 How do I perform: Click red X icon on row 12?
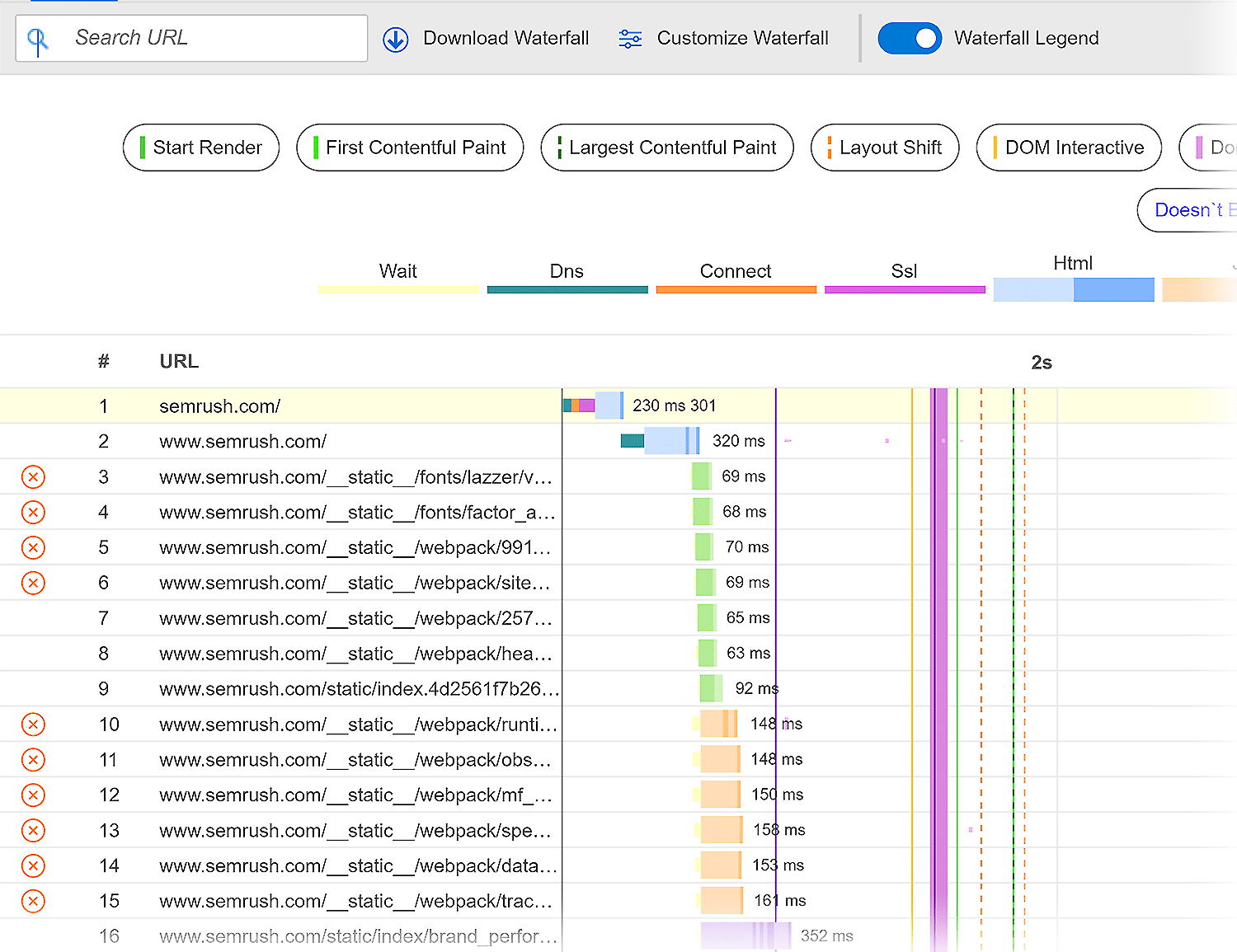pos(33,795)
